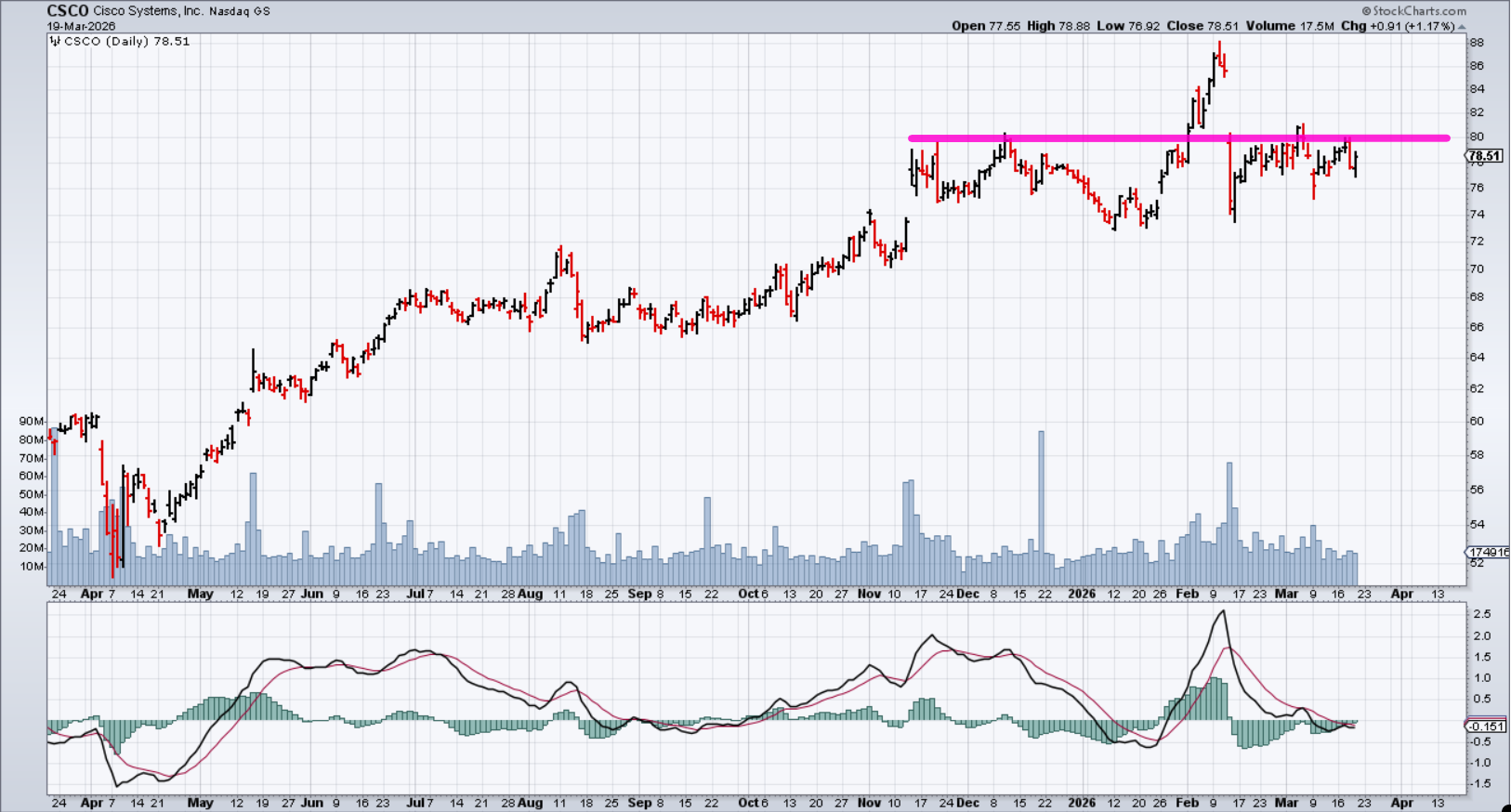This screenshot has width=1511, height=812.
Task: Click the boxed -0.151 MACD value tag
Action: (x=1487, y=727)
